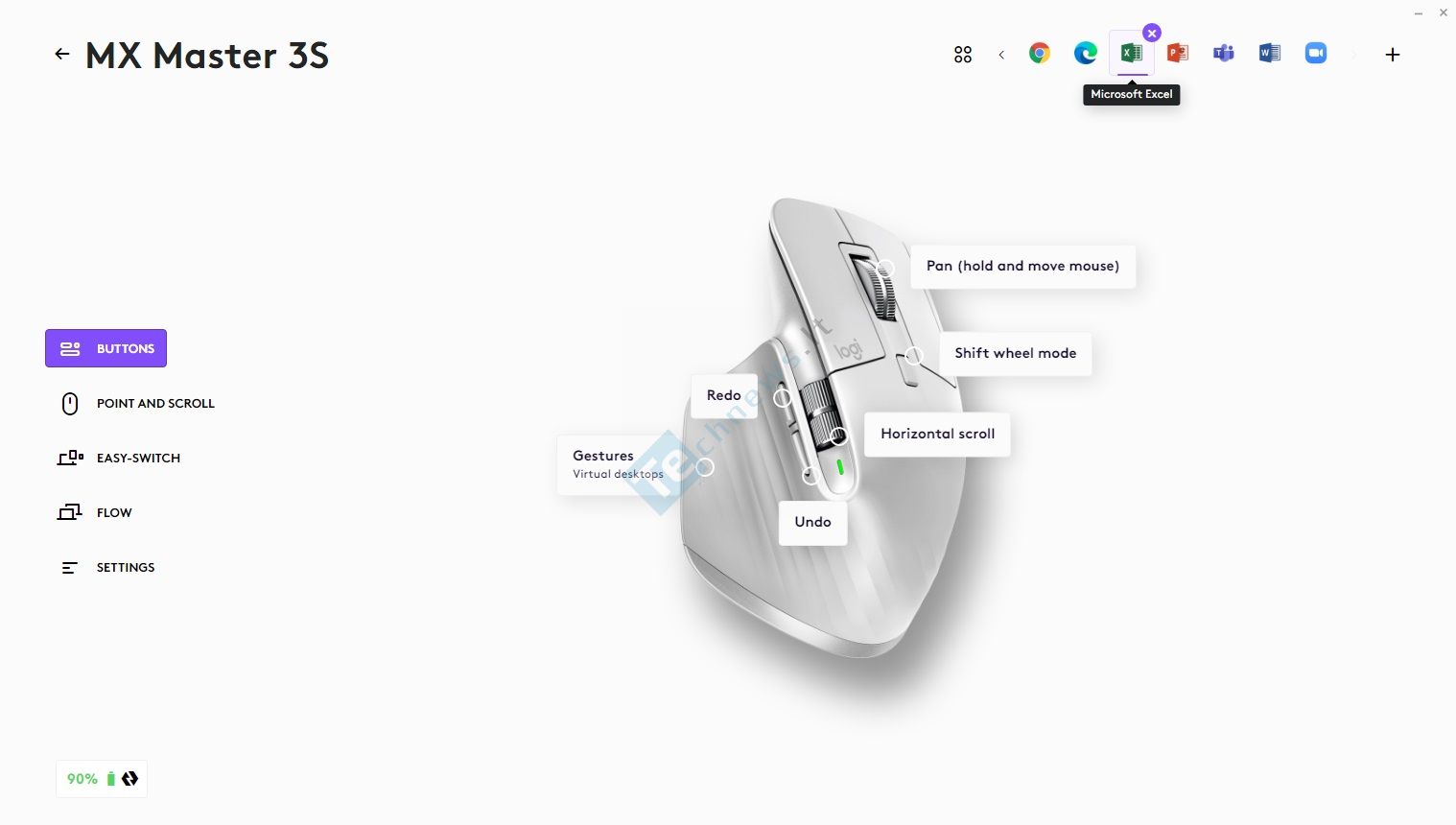The width and height of the screenshot is (1456, 825).
Task: Show next apps with right chevron
Action: point(1354,55)
